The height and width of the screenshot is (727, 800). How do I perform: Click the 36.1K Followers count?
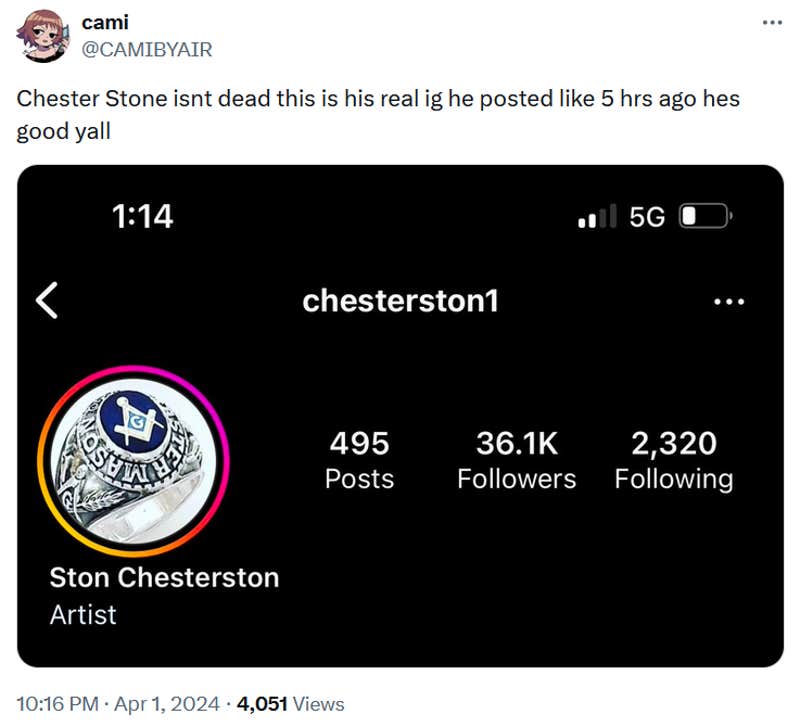517,460
